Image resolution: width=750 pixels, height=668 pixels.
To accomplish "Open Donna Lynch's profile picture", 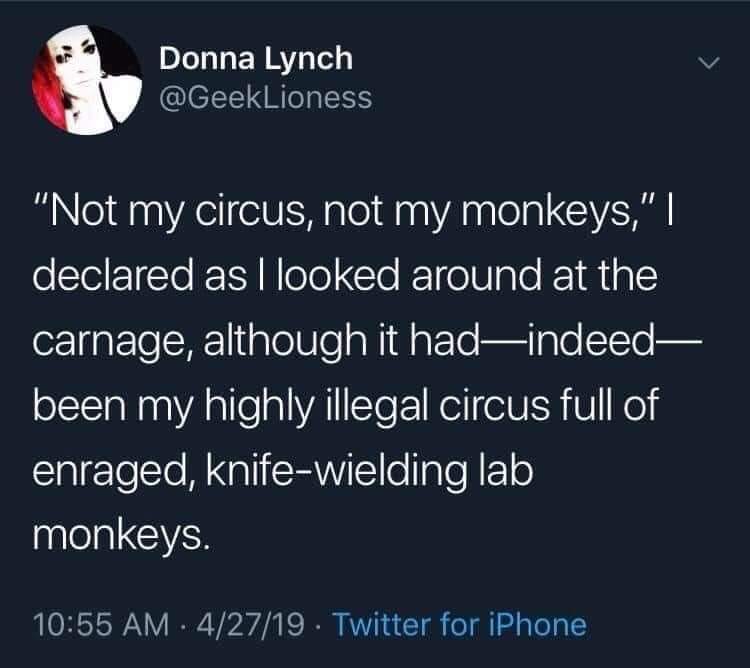I will [86, 80].
